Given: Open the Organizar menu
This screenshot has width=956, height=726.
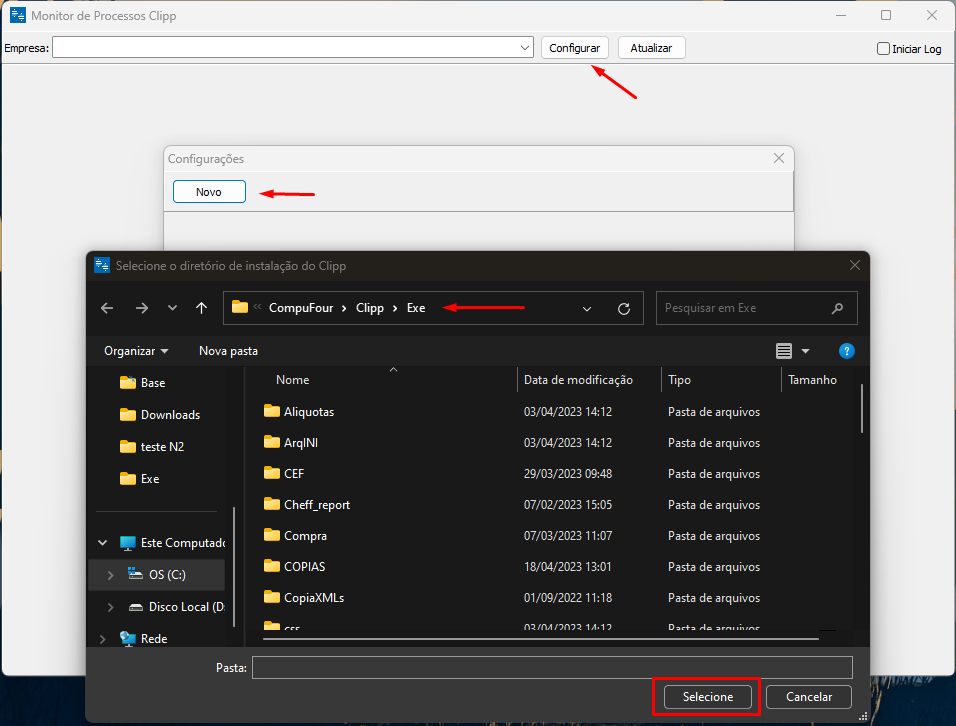Looking at the screenshot, I should point(136,351).
